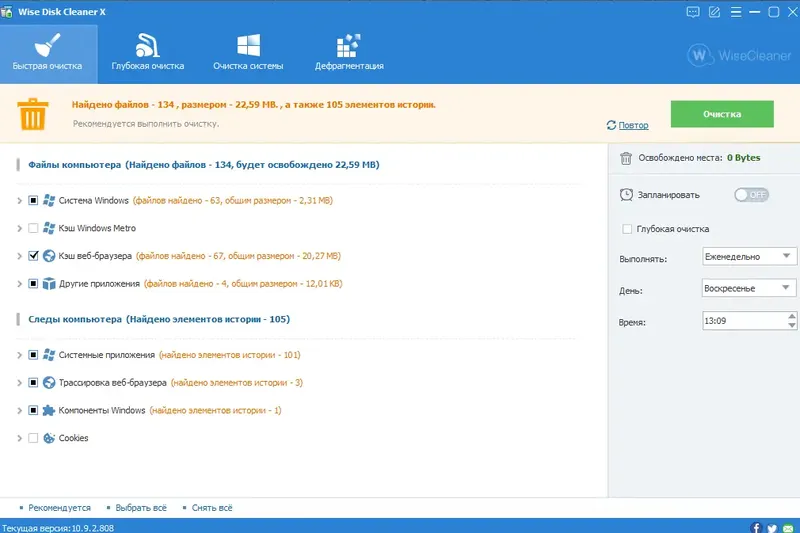Click the cookie icon of Cookies row
Screen dimensions: 800x533
(49, 438)
